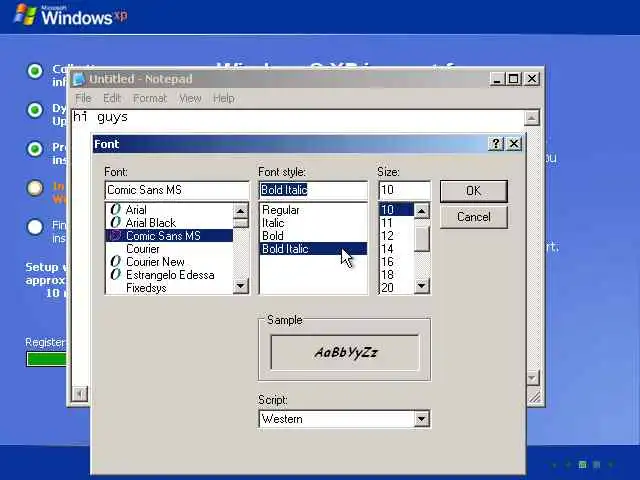Click the Western script combo box
This screenshot has height=480, width=640.
click(344, 419)
